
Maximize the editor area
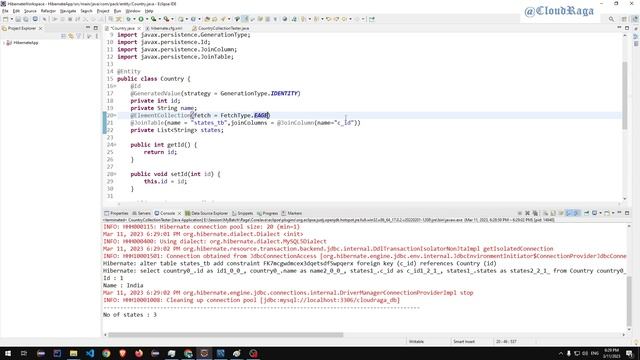627,28
